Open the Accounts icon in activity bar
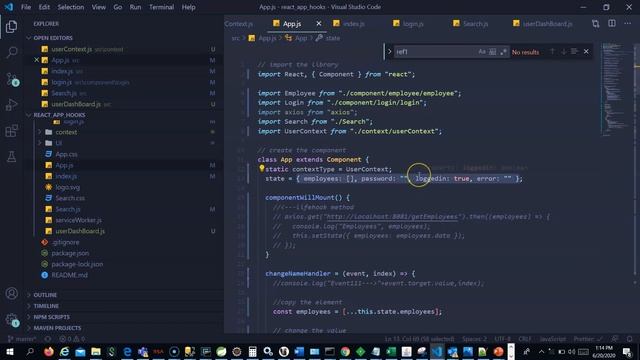Screen dimensions: 640x360 tap(11, 293)
